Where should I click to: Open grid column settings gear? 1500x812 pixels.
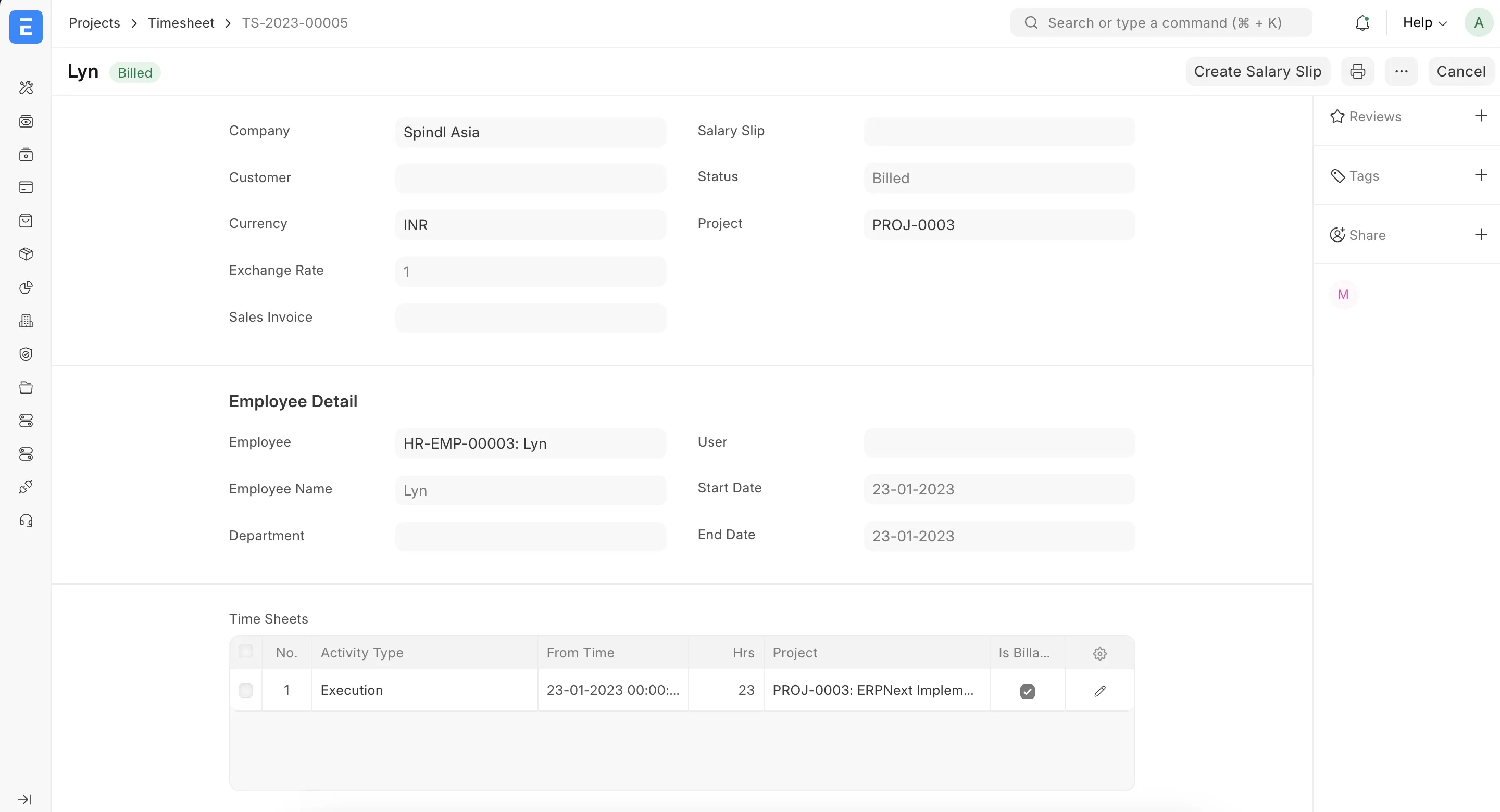point(1099,653)
